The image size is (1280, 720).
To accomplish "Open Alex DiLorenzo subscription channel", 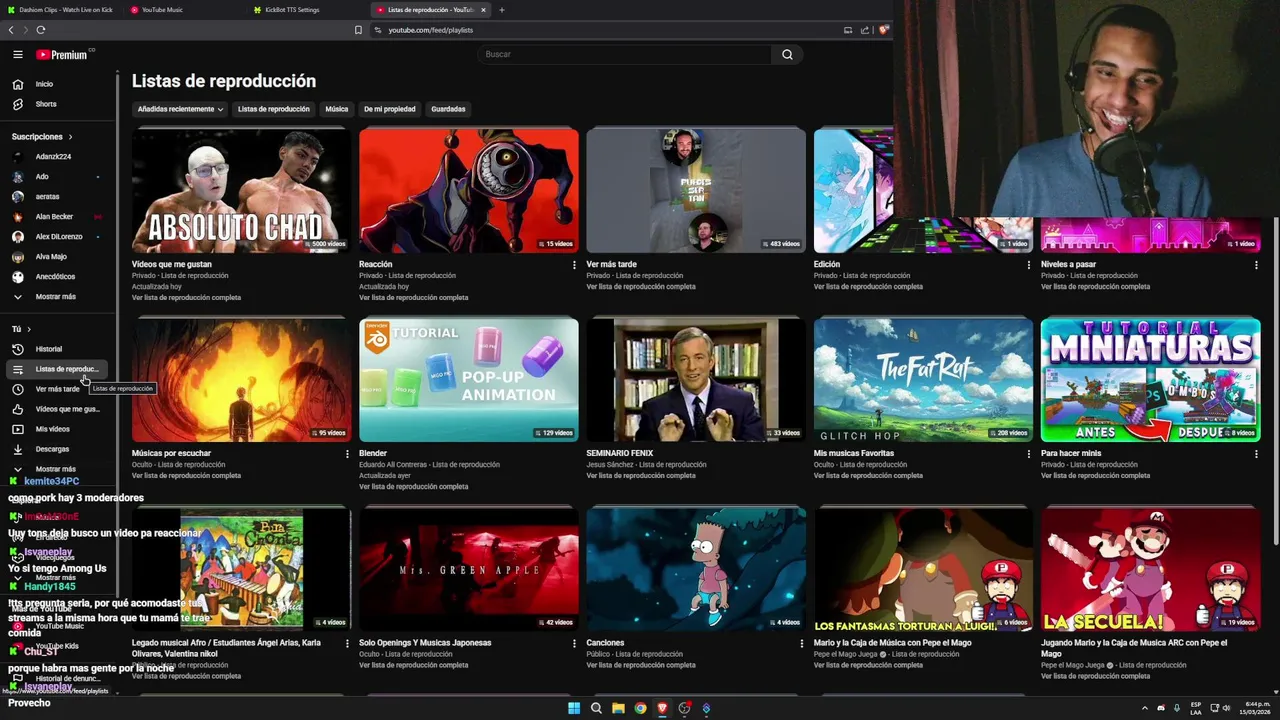I will pyautogui.click(x=58, y=237).
